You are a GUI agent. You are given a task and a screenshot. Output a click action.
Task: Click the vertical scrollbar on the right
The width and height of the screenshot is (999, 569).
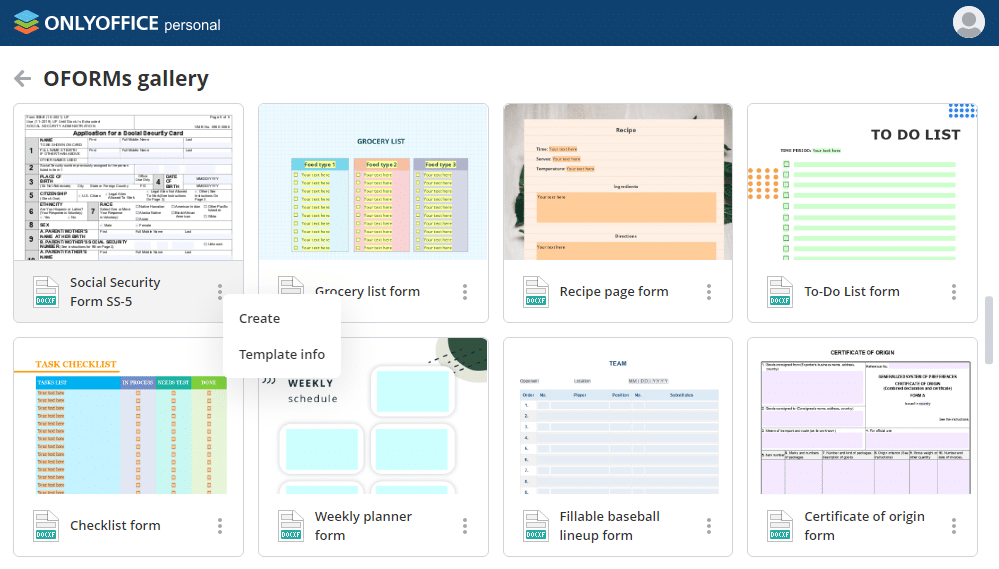point(989,330)
